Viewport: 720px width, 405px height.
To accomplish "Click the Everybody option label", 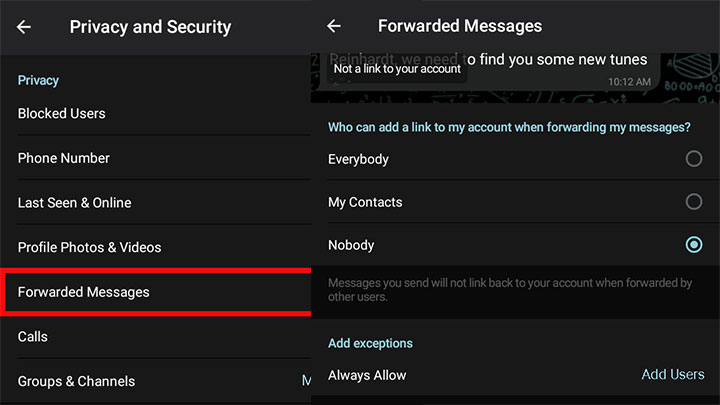I will pyautogui.click(x=358, y=159).
